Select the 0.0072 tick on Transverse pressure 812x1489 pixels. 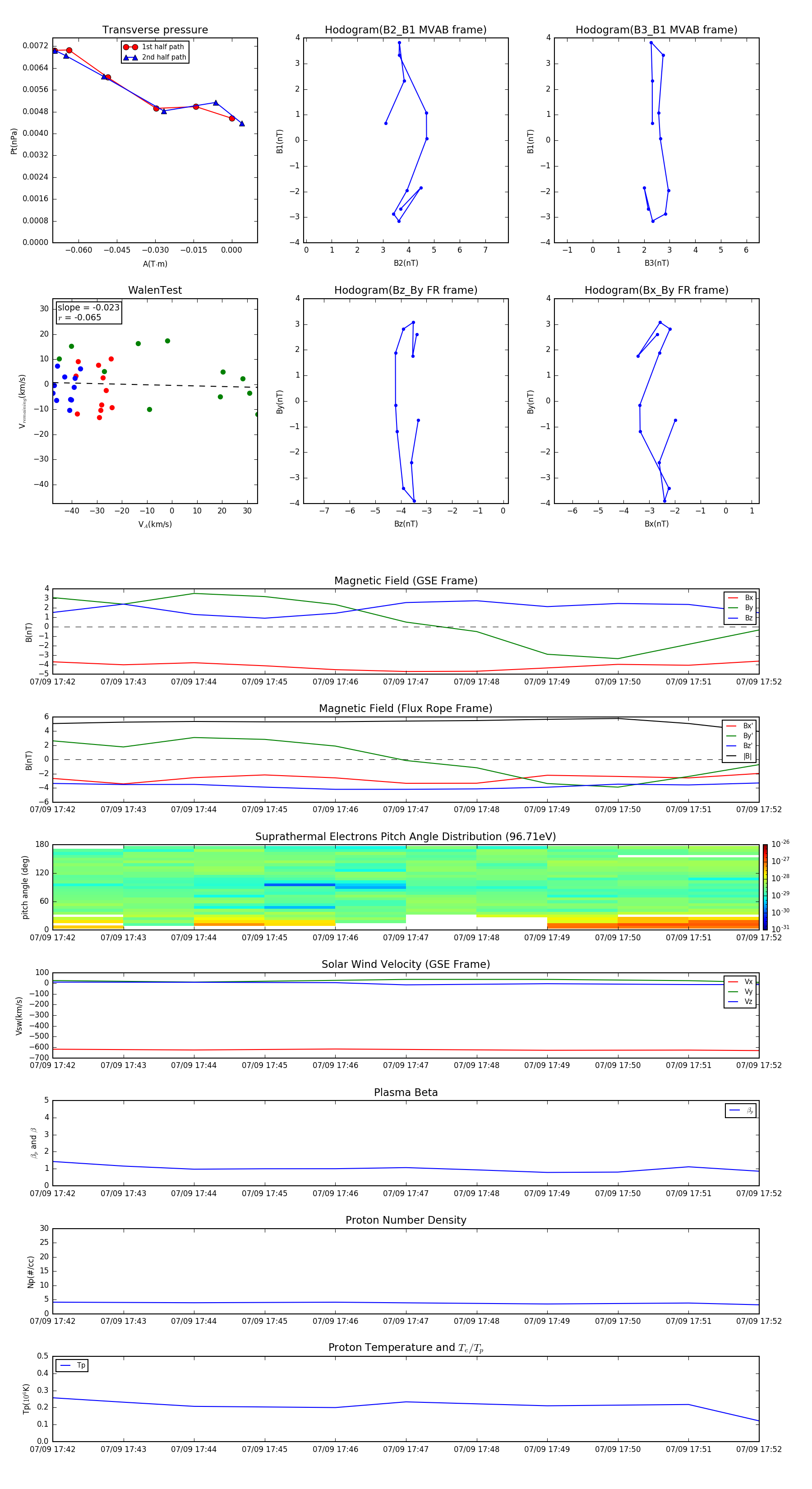(35, 46)
